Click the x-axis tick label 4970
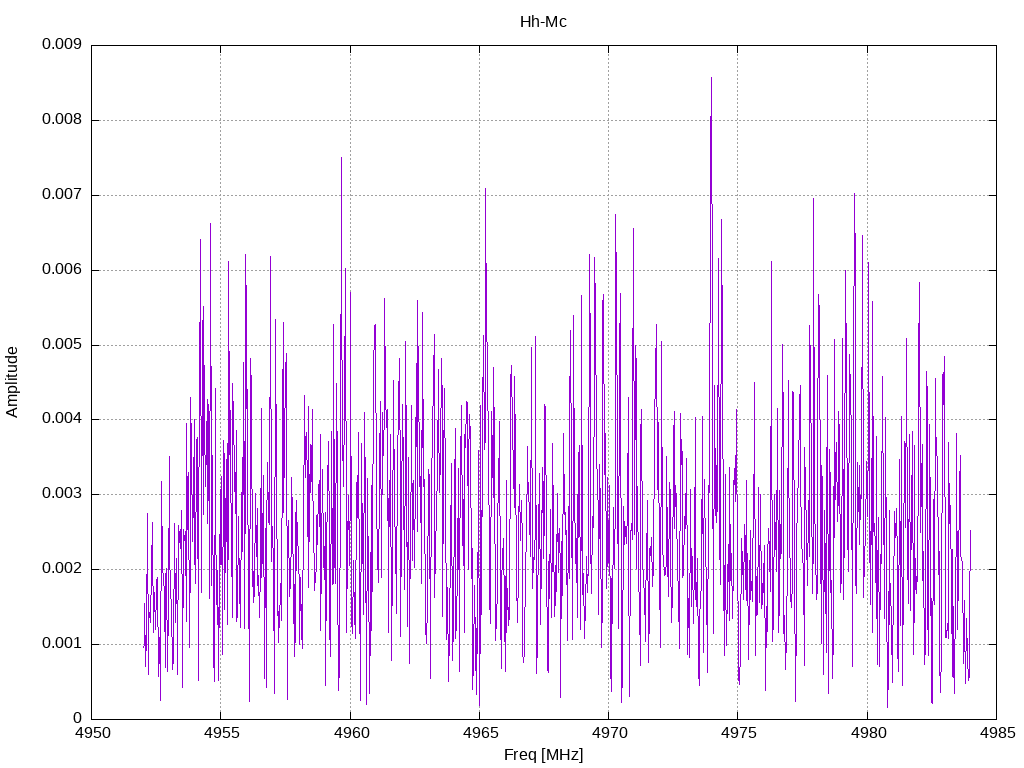The height and width of the screenshot is (768, 1024). pyautogui.click(x=609, y=733)
